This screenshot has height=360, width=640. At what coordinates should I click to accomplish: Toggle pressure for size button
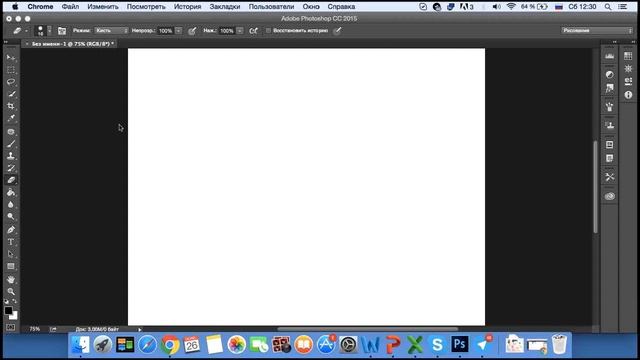coord(337,31)
